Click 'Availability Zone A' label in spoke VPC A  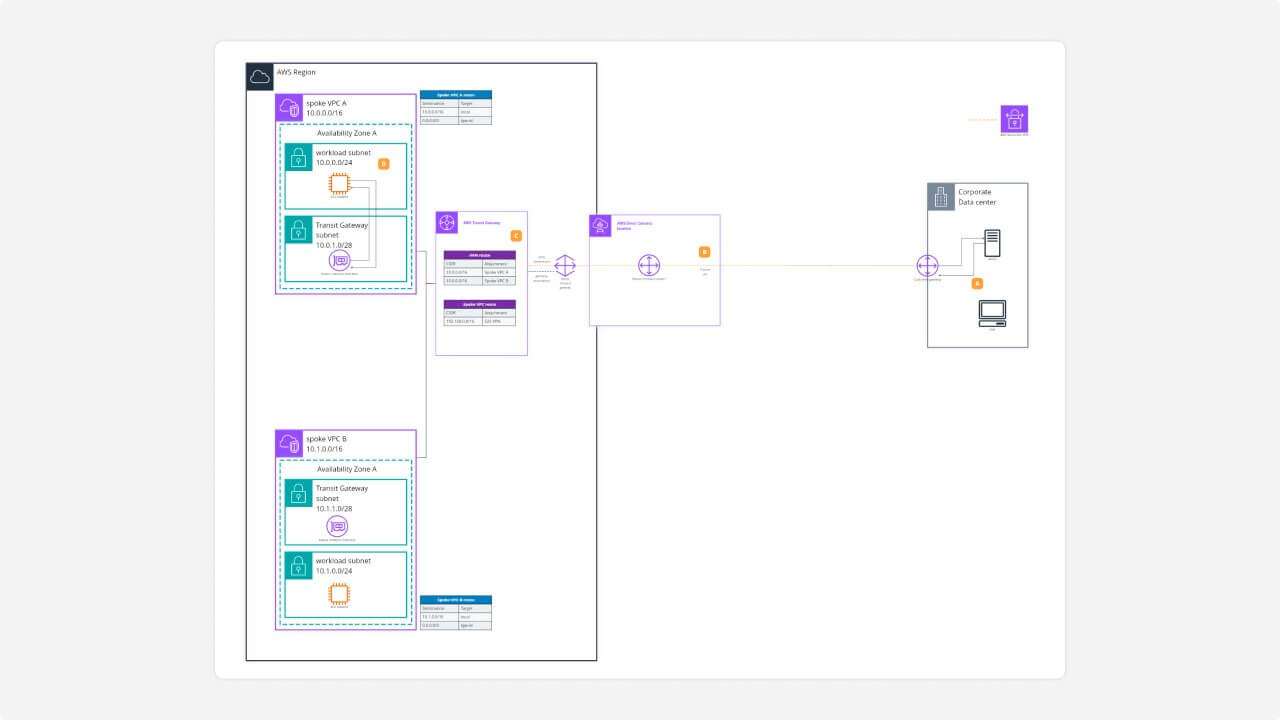click(347, 133)
